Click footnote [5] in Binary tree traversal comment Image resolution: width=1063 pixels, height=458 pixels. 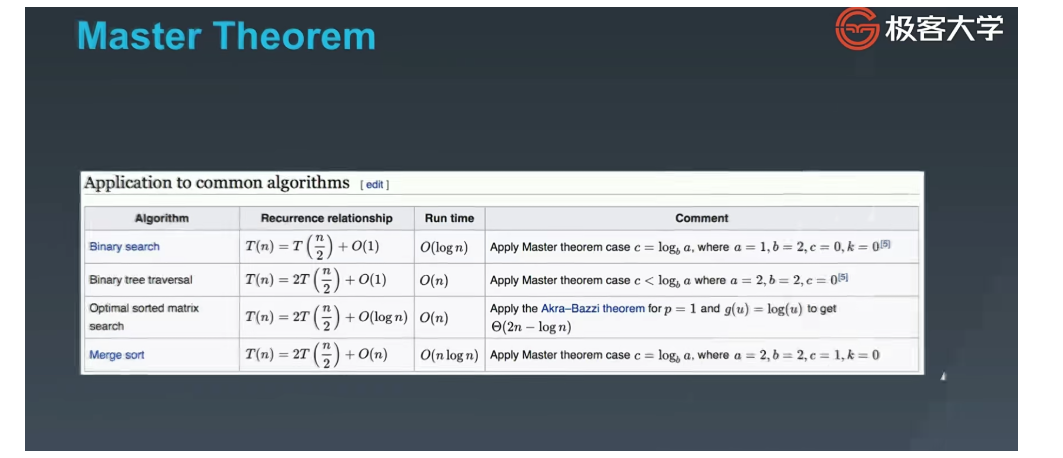coord(842,276)
